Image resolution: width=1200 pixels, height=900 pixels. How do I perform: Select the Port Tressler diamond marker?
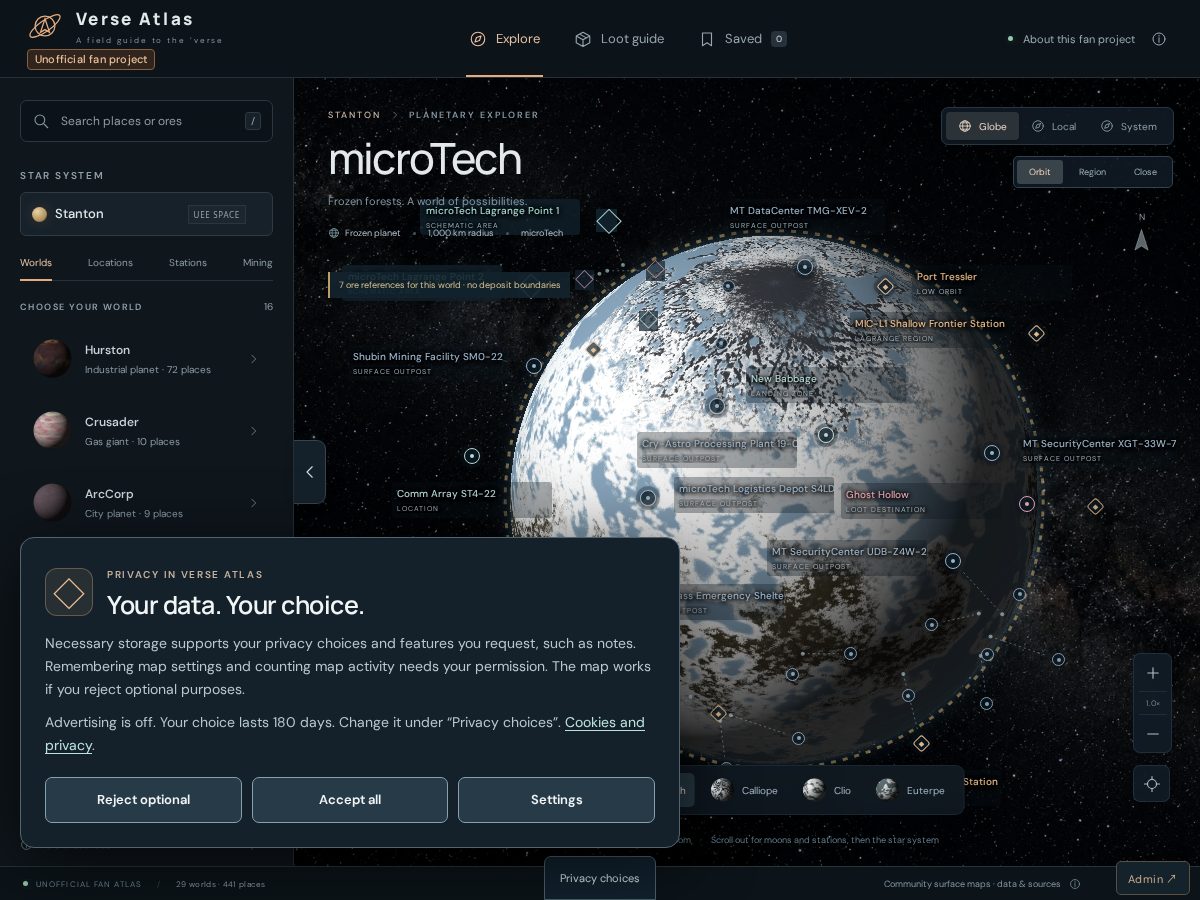pyautogui.click(x=885, y=287)
